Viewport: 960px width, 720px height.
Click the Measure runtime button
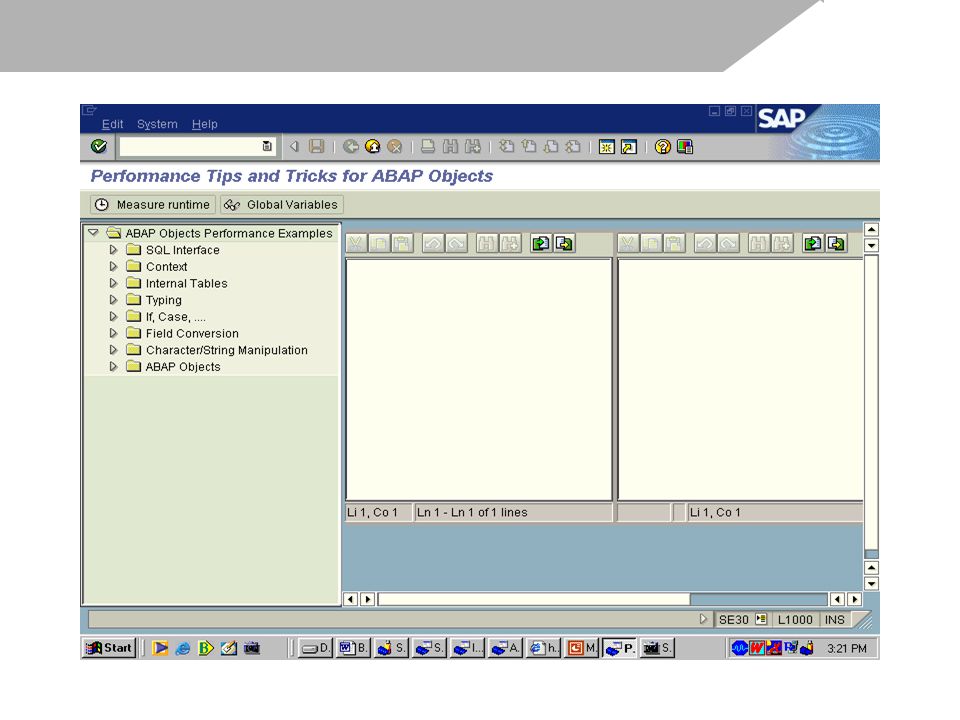(x=153, y=204)
